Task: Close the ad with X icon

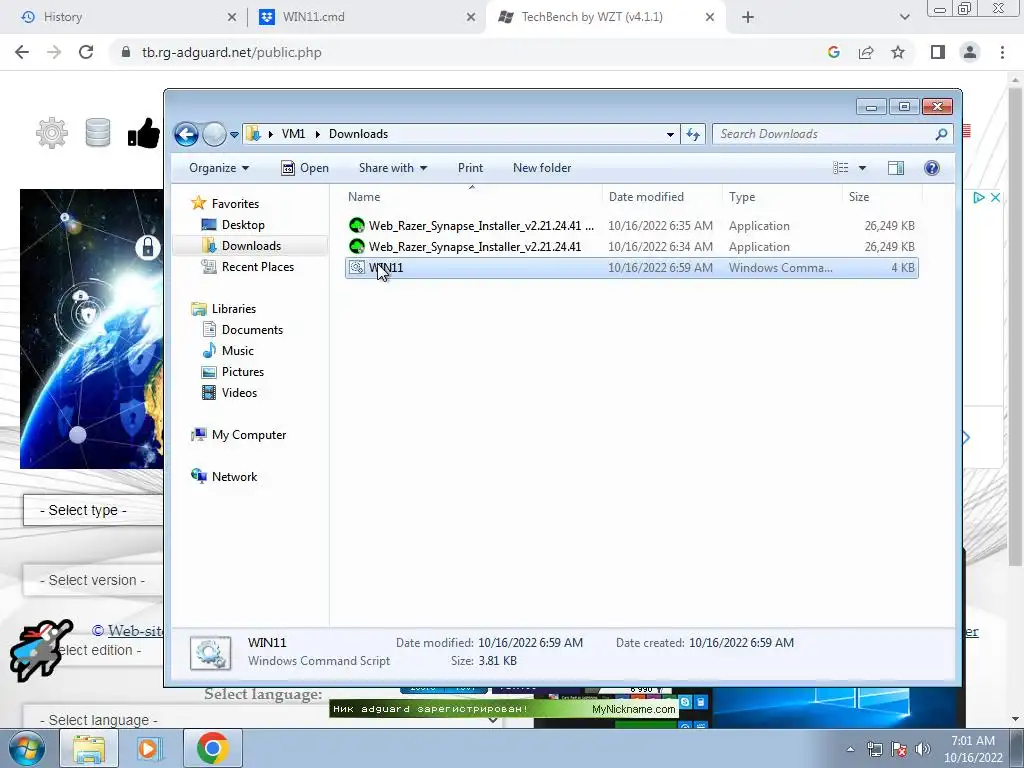Action: pos(995,197)
